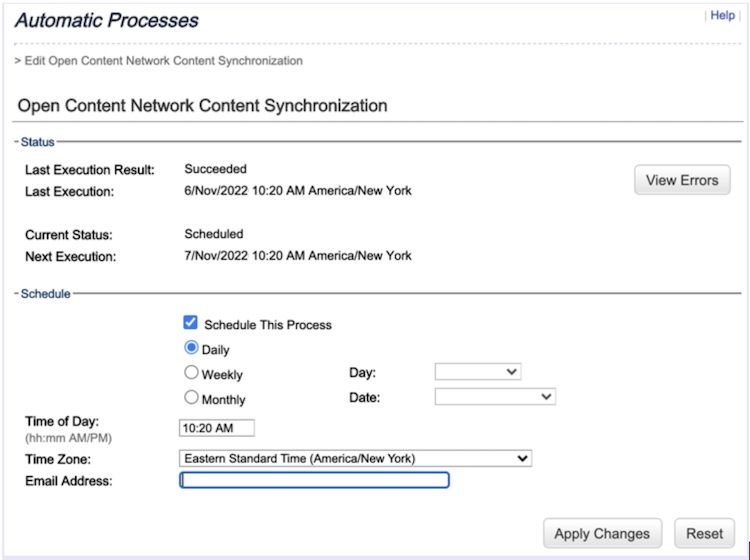The height and width of the screenshot is (560, 750).
Task: Choose the Weekly schedule option
Action: click(x=191, y=374)
